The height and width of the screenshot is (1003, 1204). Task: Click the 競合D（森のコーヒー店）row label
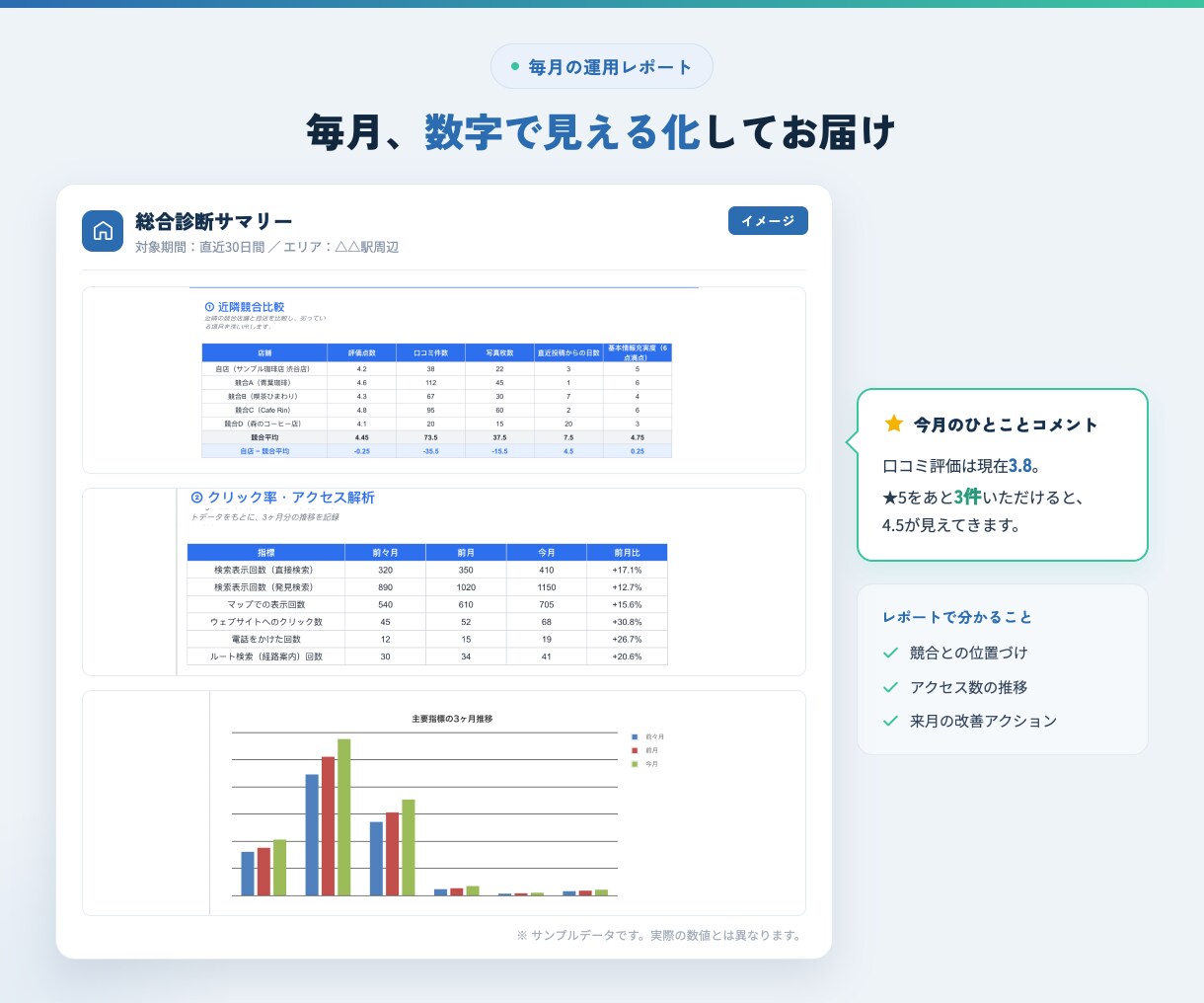click(x=263, y=424)
